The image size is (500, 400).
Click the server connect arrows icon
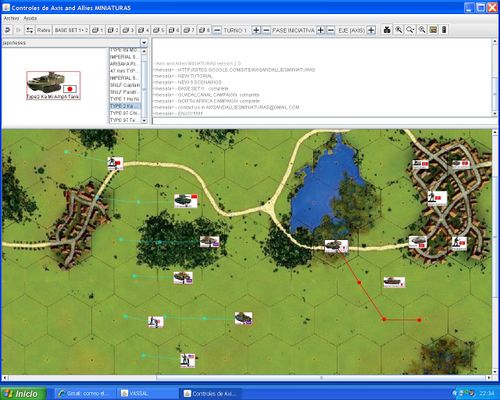[30, 30]
